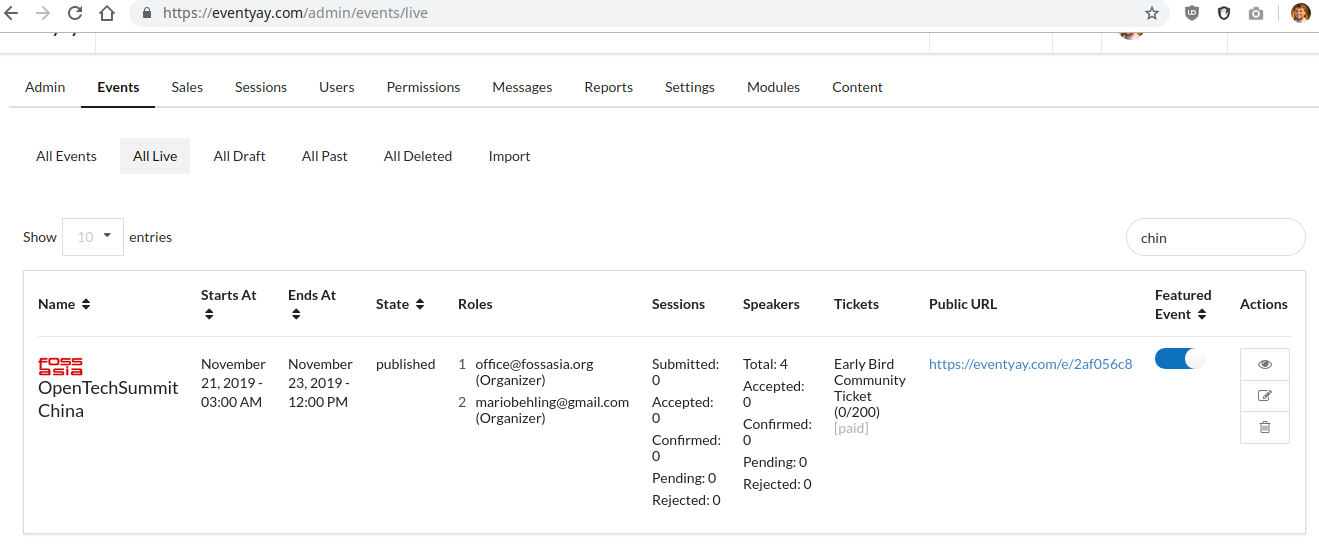Go to the Permissions tab
Image resolution: width=1319 pixels, height=552 pixels.
(423, 87)
